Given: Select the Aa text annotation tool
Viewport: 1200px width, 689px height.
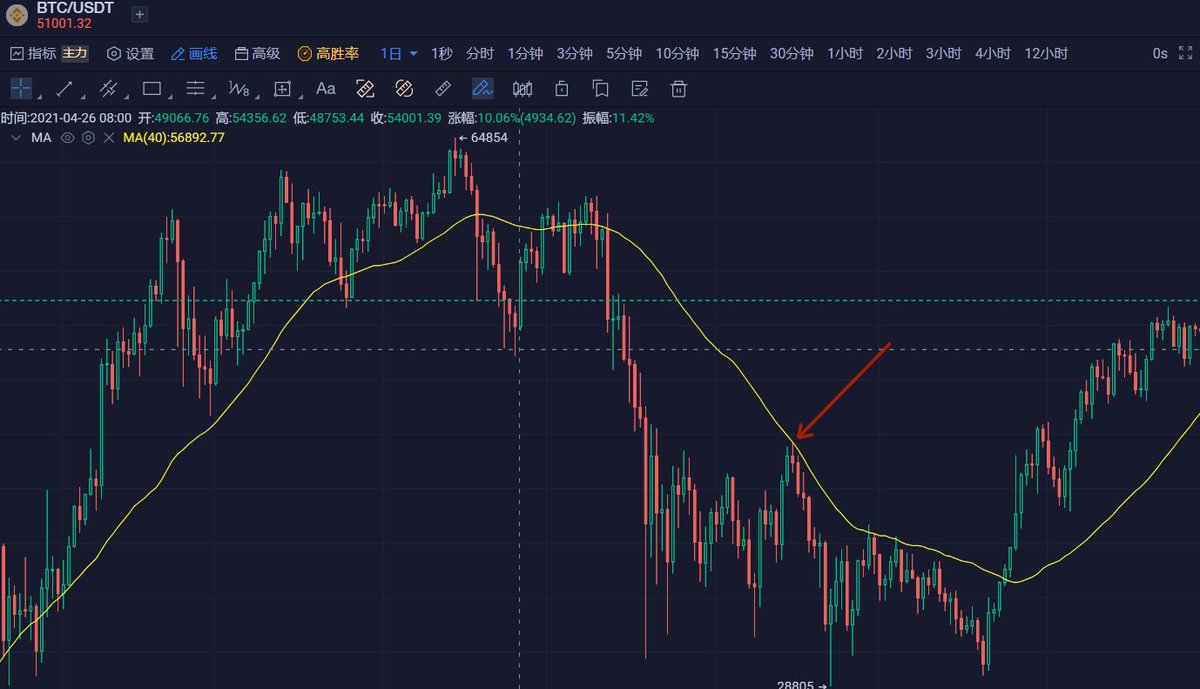Looking at the screenshot, I should point(326,88).
